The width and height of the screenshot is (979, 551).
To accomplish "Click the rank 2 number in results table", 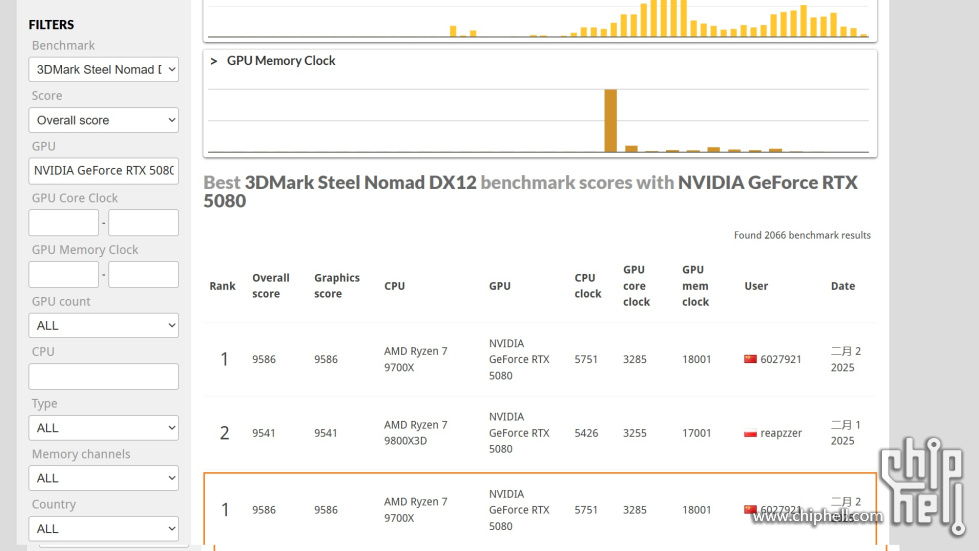I will point(224,432).
